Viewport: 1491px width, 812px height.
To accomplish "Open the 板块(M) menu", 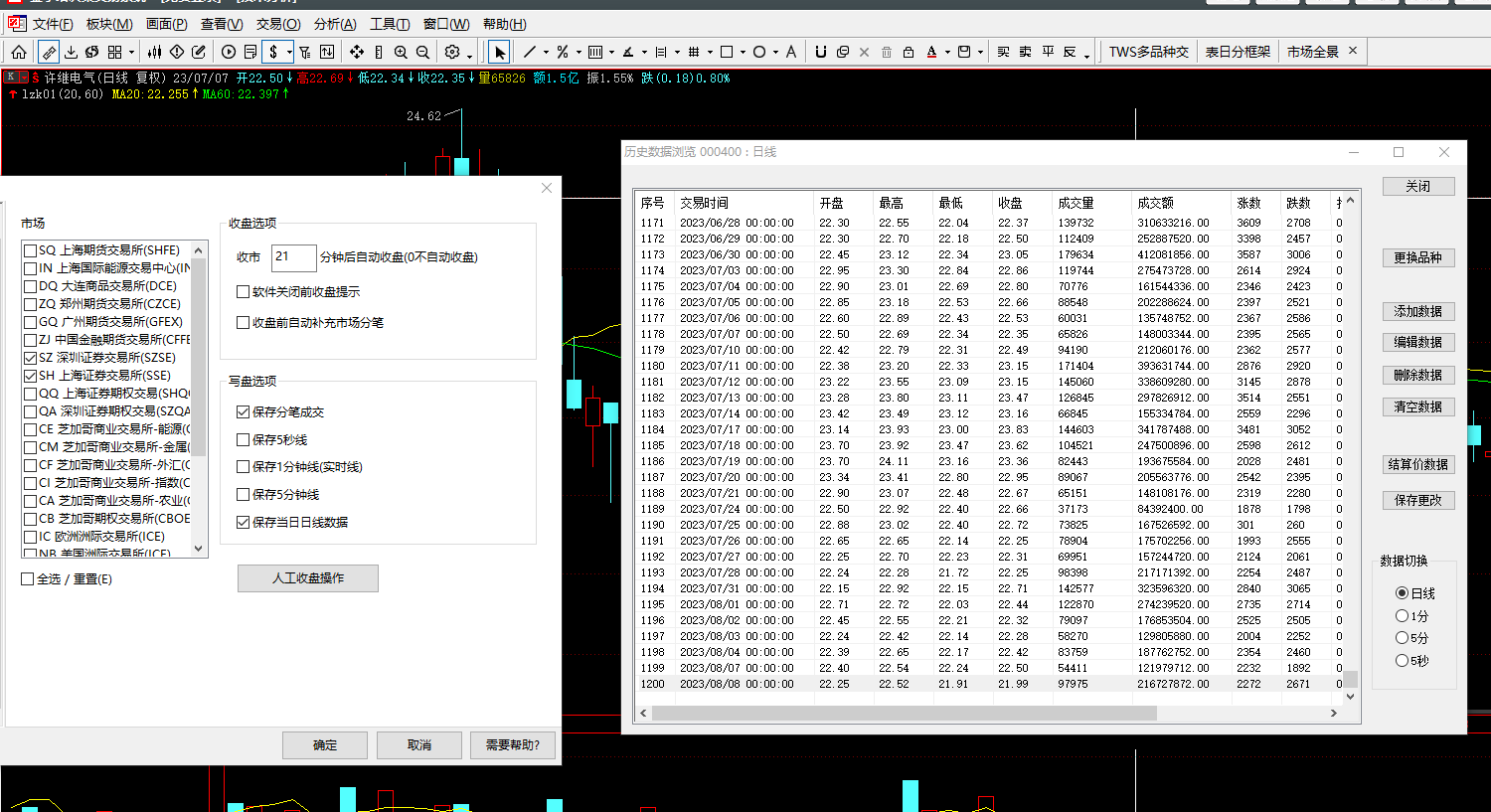I will point(109,24).
